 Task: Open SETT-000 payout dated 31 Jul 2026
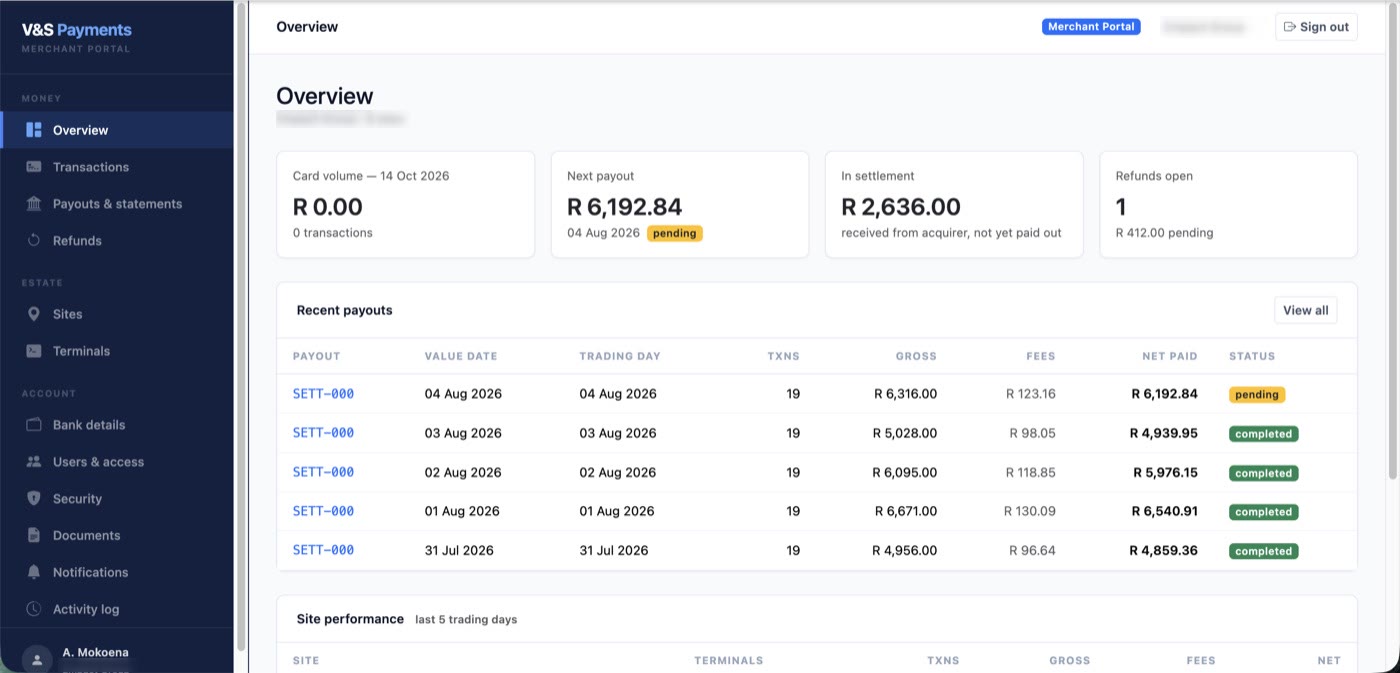pyautogui.click(x=323, y=550)
